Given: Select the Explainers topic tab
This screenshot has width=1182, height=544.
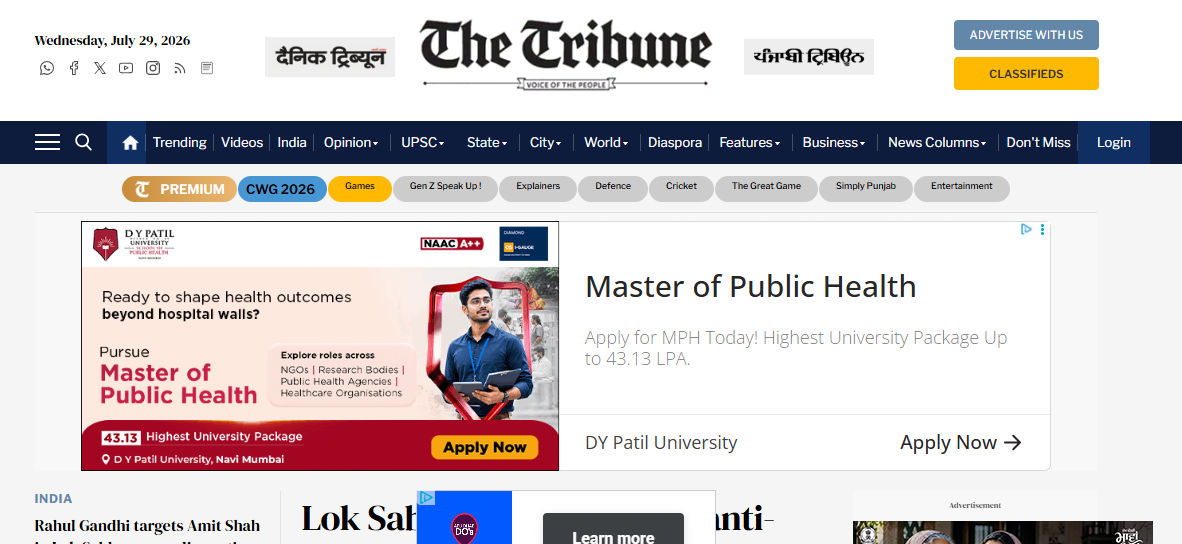Looking at the screenshot, I should (x=538, y=188).
